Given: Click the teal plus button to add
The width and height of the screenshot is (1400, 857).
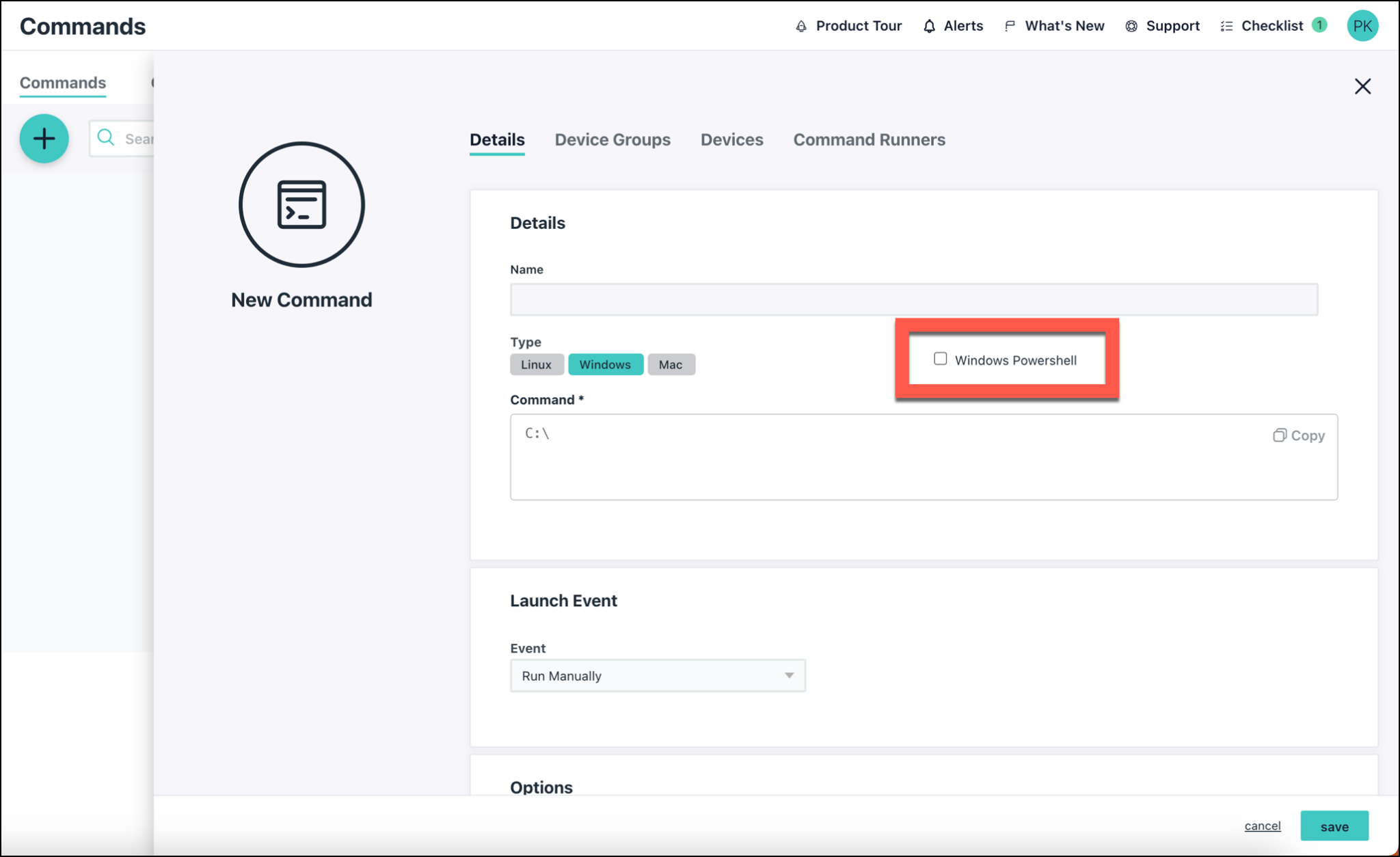Looking at the screenshot, I should 44,138.
